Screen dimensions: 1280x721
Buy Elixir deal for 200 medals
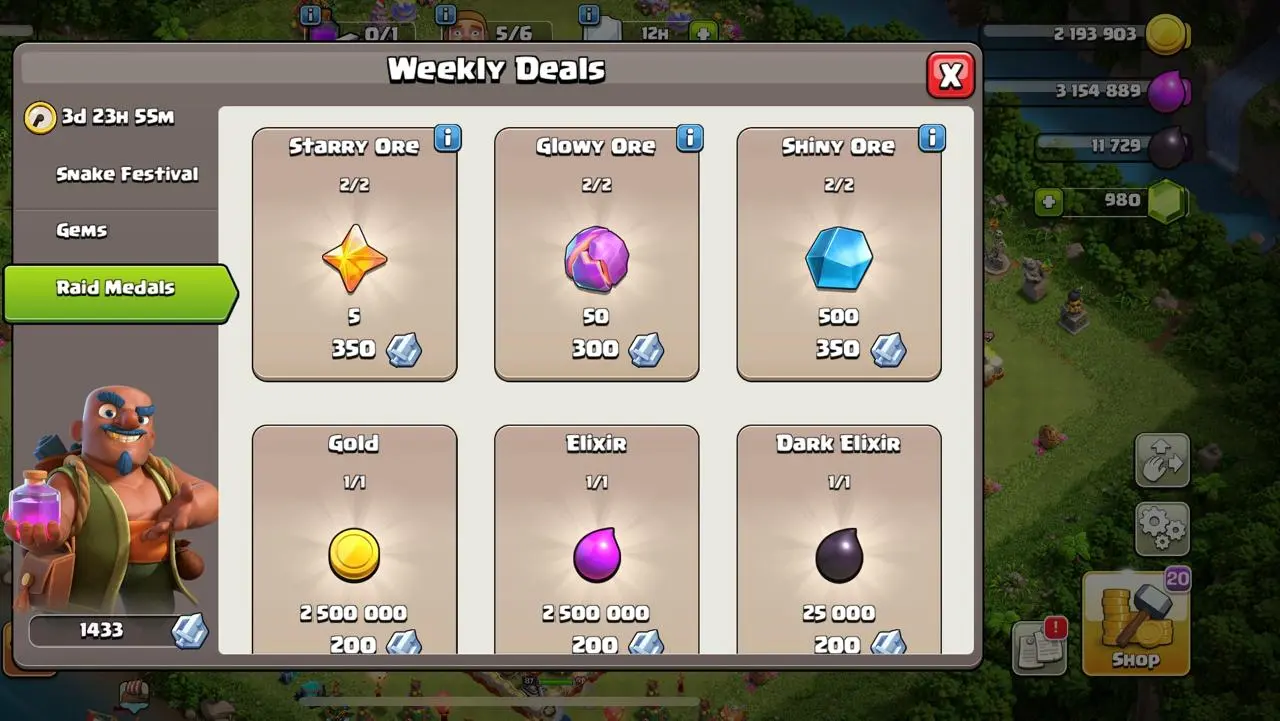point(596,540)
